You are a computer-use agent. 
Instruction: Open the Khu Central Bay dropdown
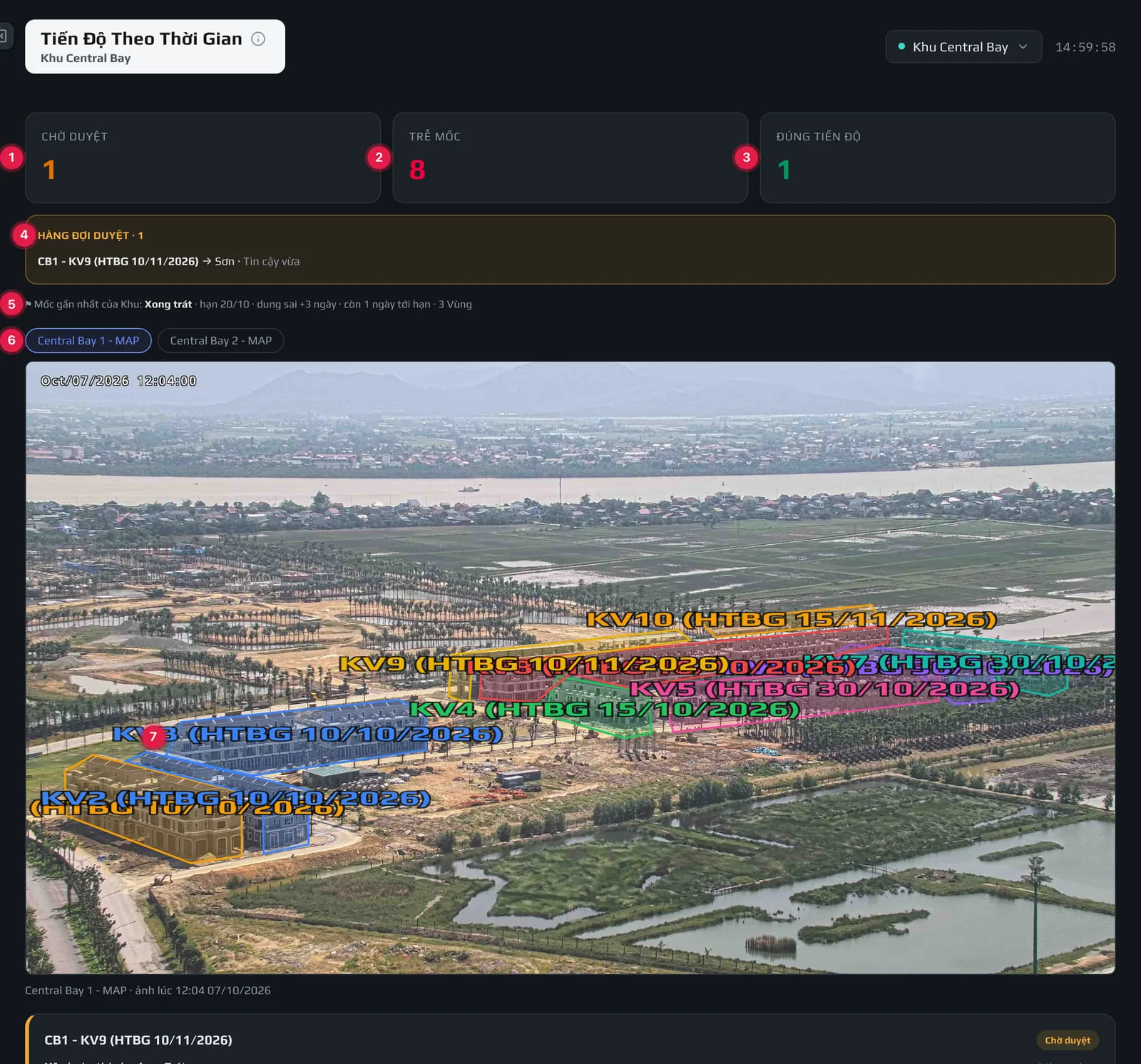[963, 46]
